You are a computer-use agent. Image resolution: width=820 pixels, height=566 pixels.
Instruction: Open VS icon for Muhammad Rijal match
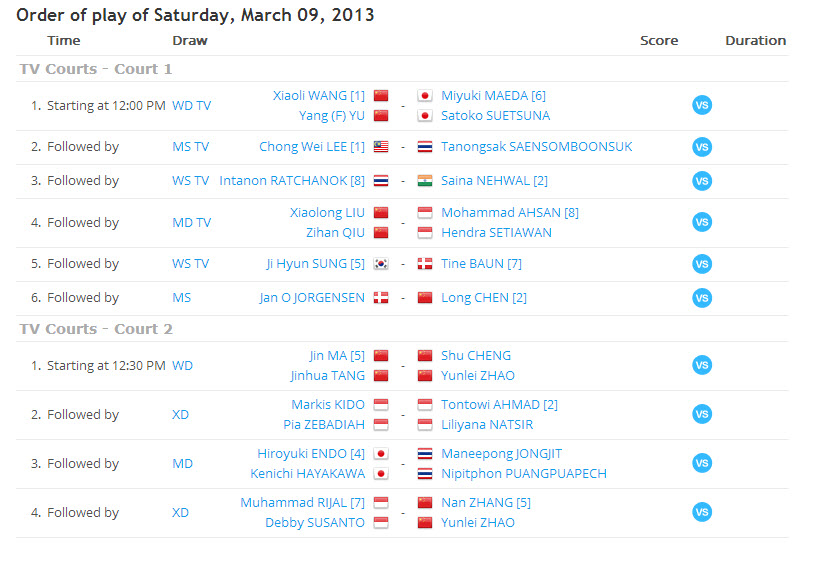(x=702, y=512)
